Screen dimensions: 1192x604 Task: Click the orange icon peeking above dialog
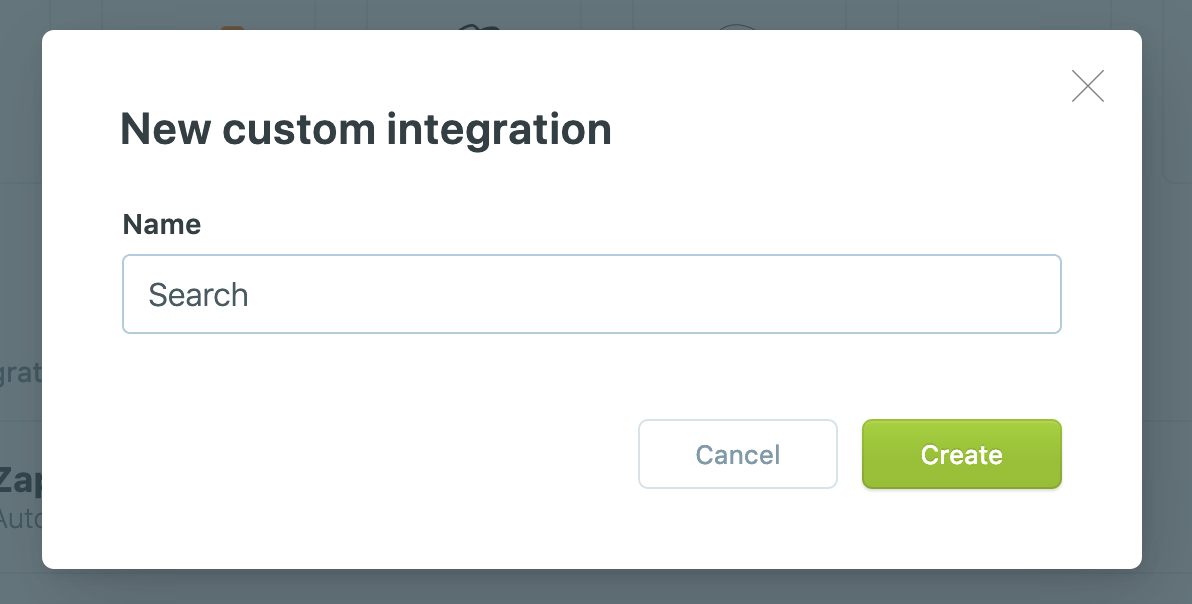point(232,27)
